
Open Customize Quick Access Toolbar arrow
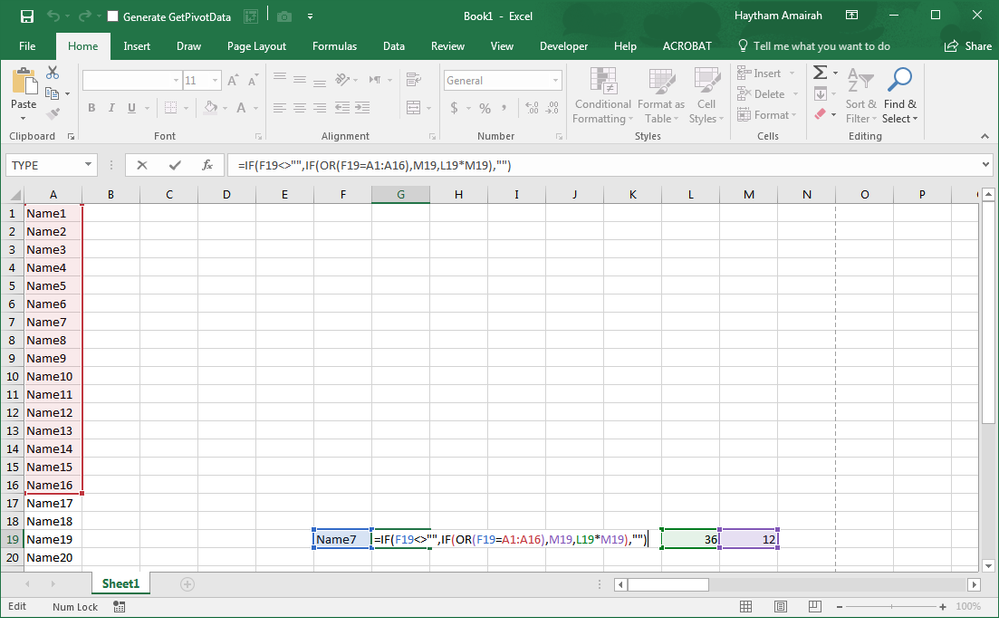310,17
